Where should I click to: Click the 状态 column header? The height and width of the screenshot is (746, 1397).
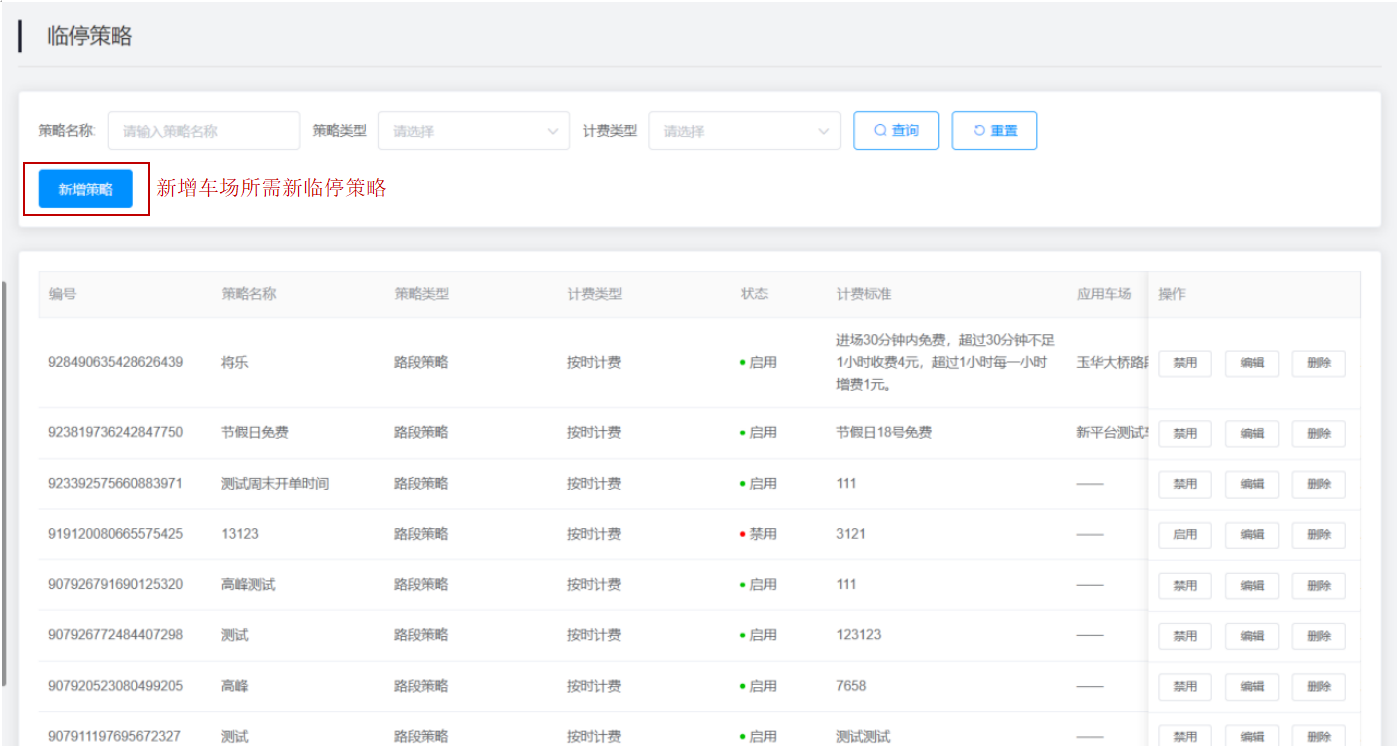[754, 294]
